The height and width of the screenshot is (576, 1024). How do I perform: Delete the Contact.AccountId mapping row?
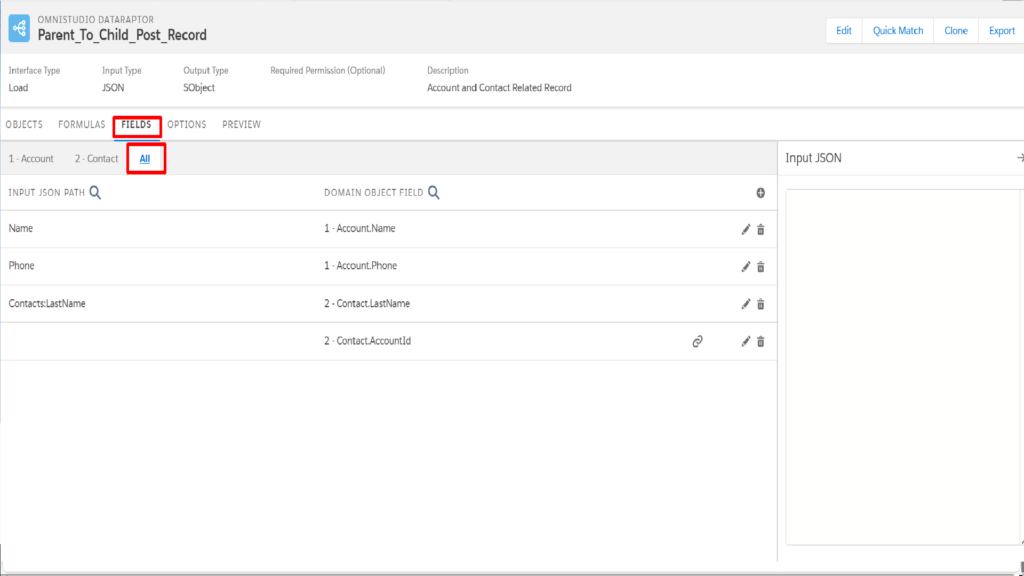coord(761,342)
